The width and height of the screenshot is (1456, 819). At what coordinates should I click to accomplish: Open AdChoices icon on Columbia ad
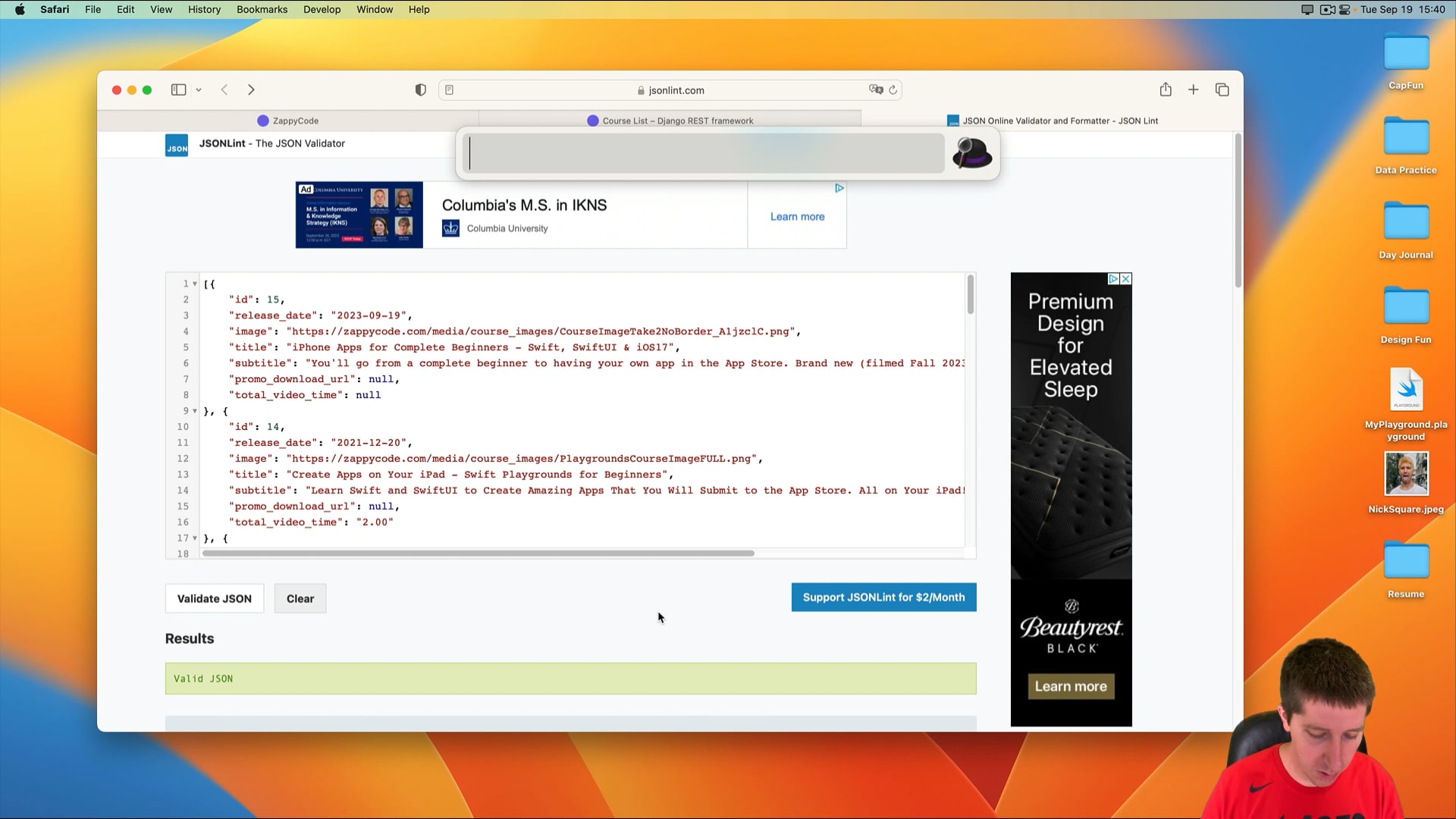coord(839,187)
